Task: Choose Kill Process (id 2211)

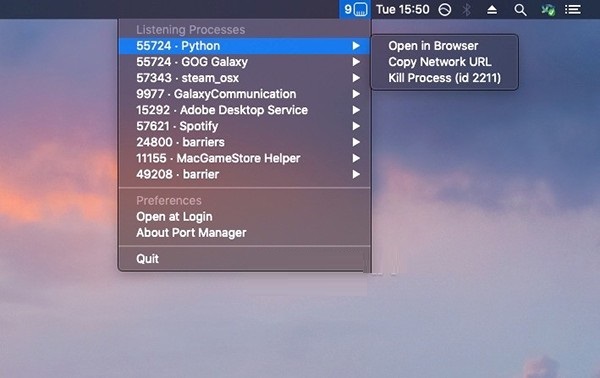Action: [x=445, y=78]
